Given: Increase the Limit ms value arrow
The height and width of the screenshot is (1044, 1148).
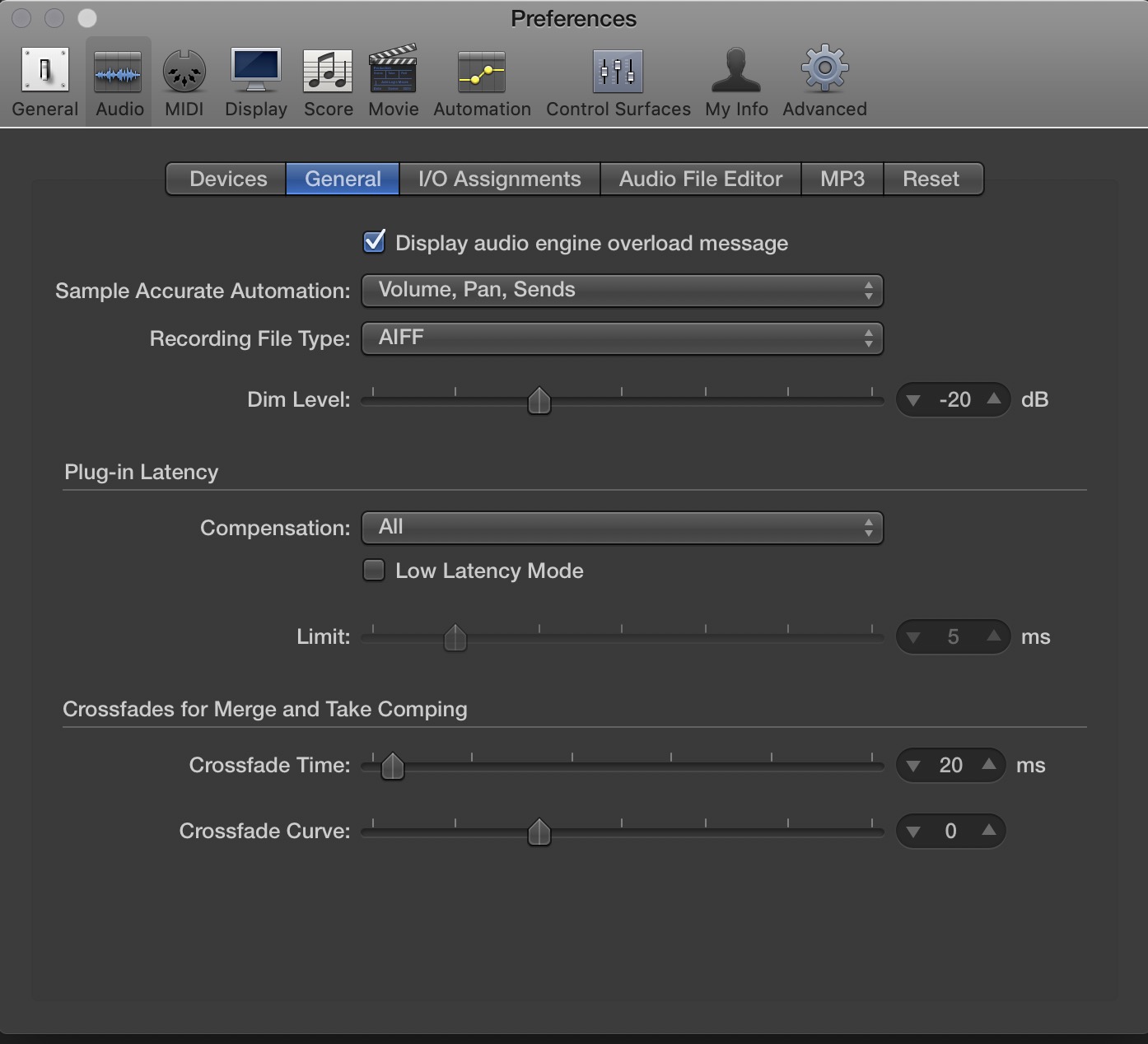Looking at the screenshot, I should pyautogui.click(x=994, y=636).
